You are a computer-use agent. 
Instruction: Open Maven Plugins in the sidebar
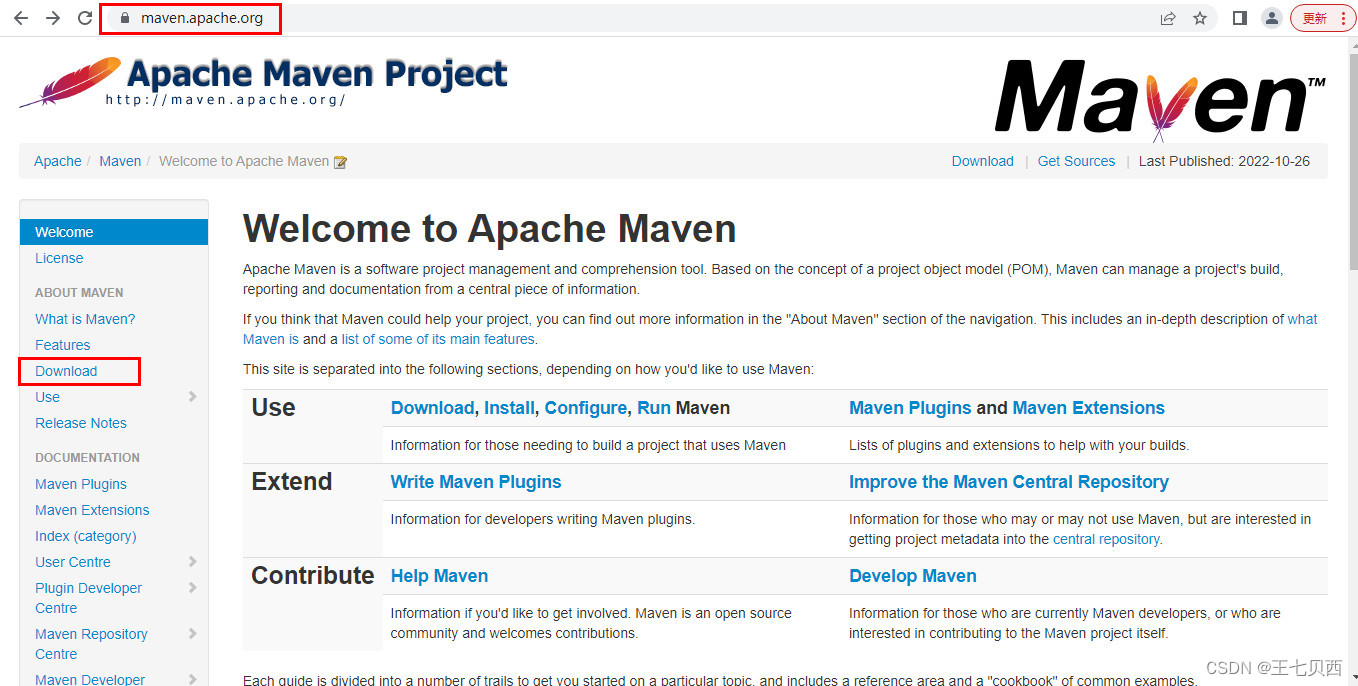tap(81, 484)
